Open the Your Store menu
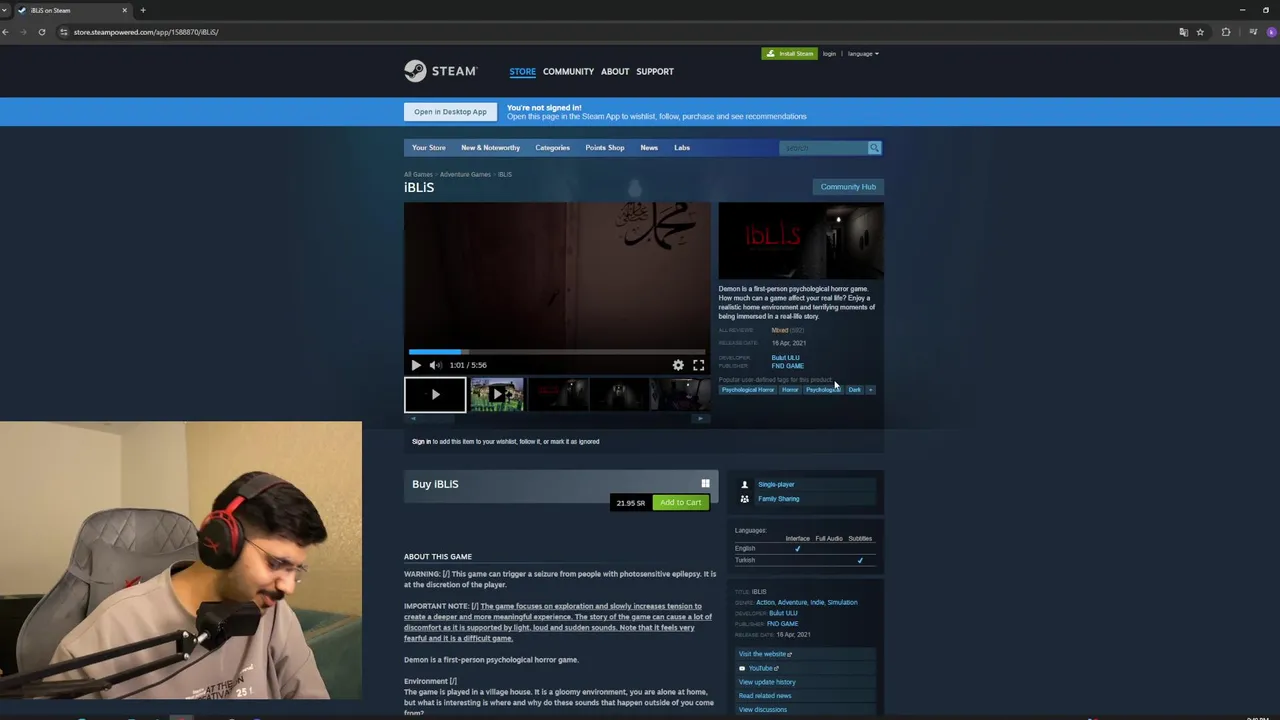Image resolution: width=1280 pixels, height=720 pixels. click(x=429, y=148)
